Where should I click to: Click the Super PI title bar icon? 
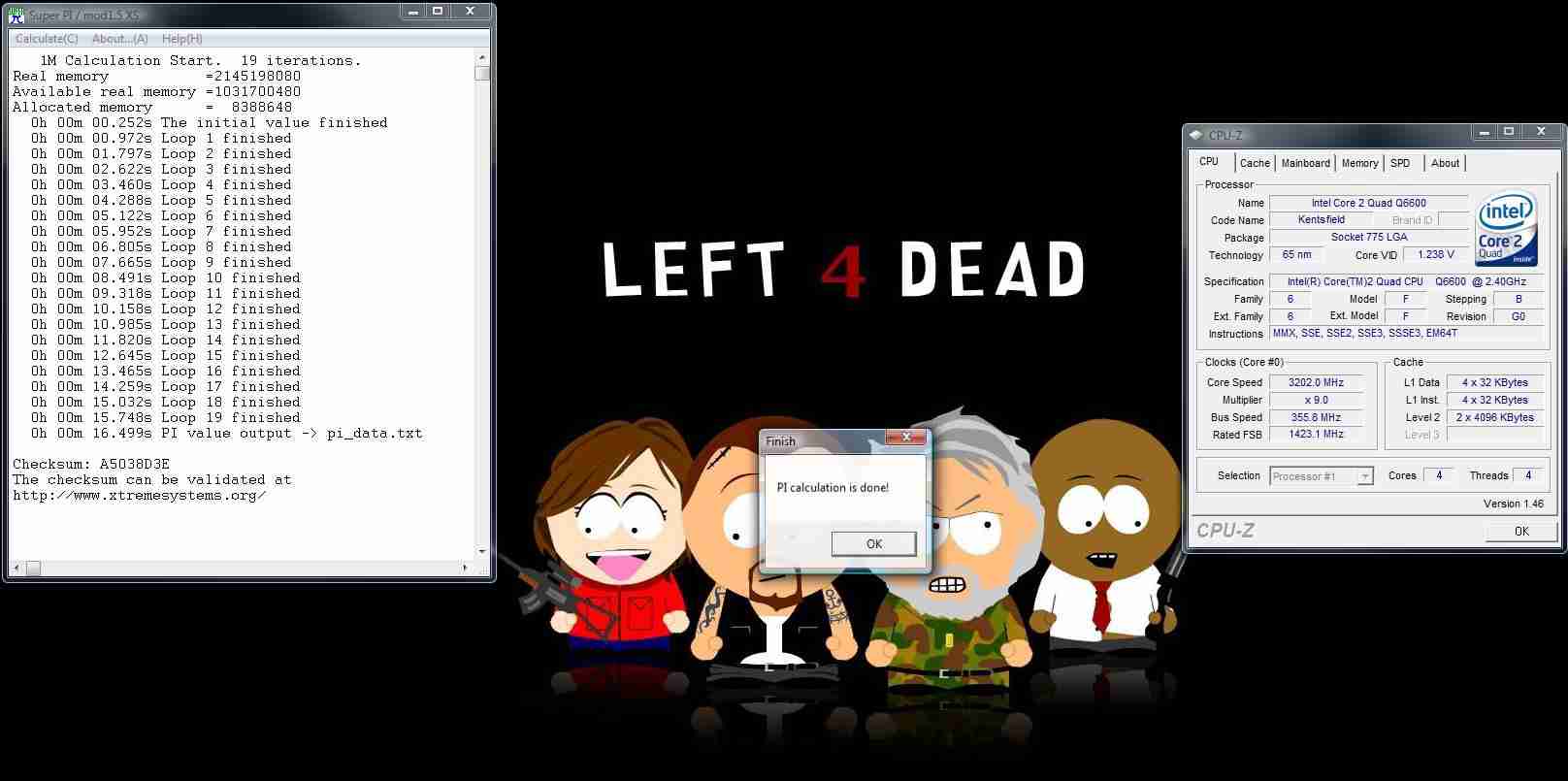tap(16, 15)
